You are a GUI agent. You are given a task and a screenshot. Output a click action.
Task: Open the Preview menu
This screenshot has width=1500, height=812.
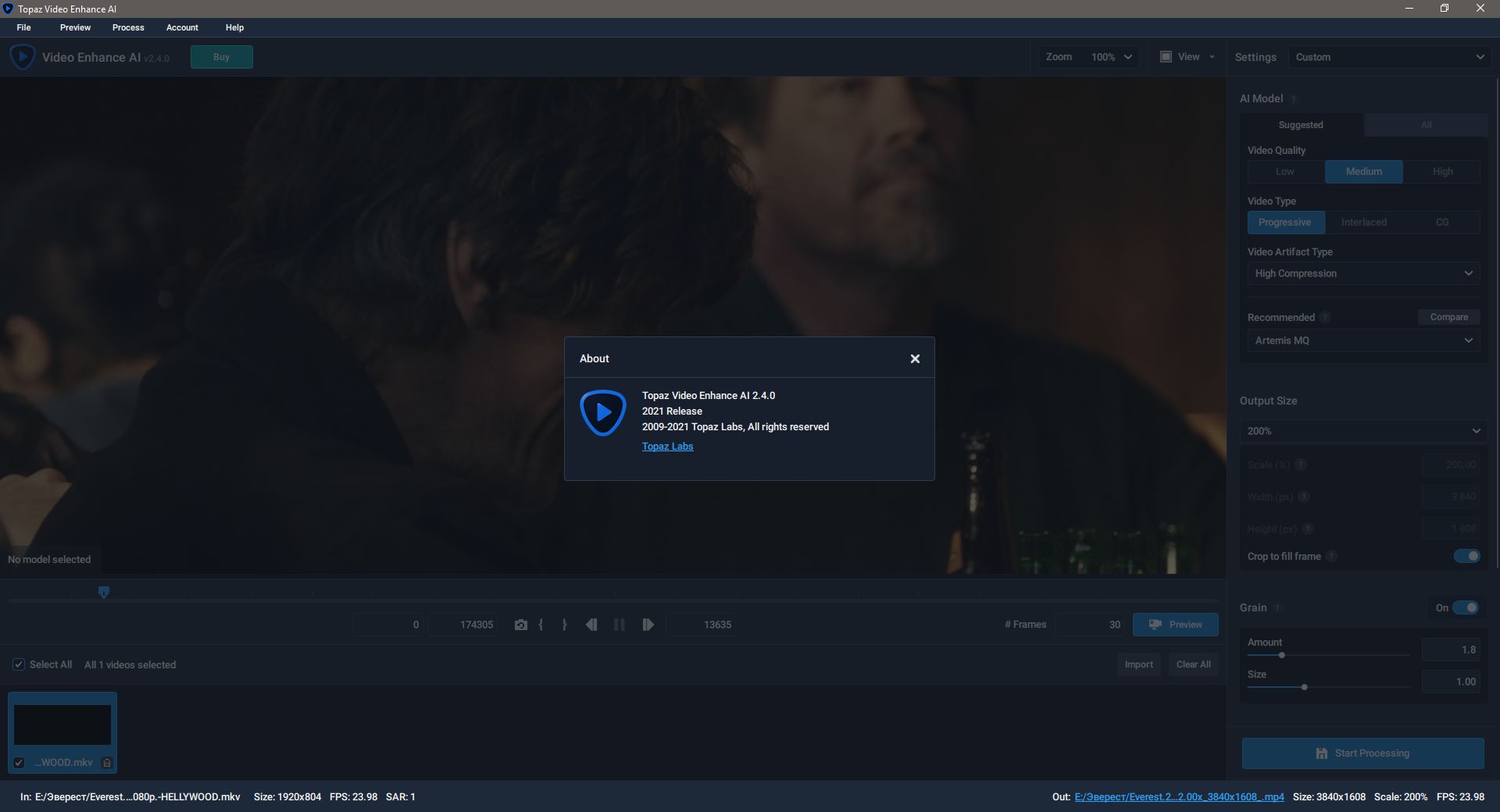(75, 27)
